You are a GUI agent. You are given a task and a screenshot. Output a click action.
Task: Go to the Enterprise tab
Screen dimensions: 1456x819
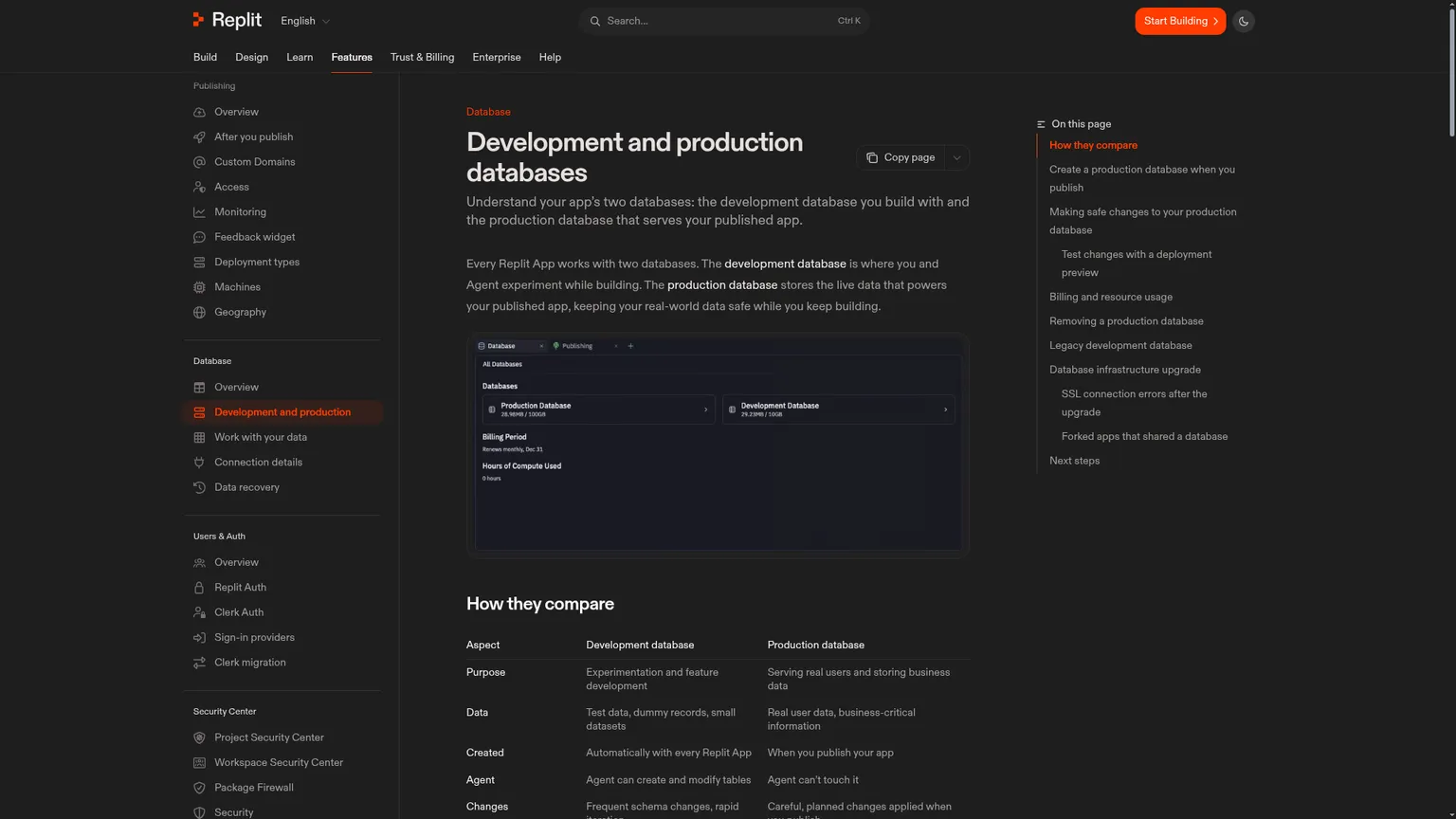tap(497, 57)
